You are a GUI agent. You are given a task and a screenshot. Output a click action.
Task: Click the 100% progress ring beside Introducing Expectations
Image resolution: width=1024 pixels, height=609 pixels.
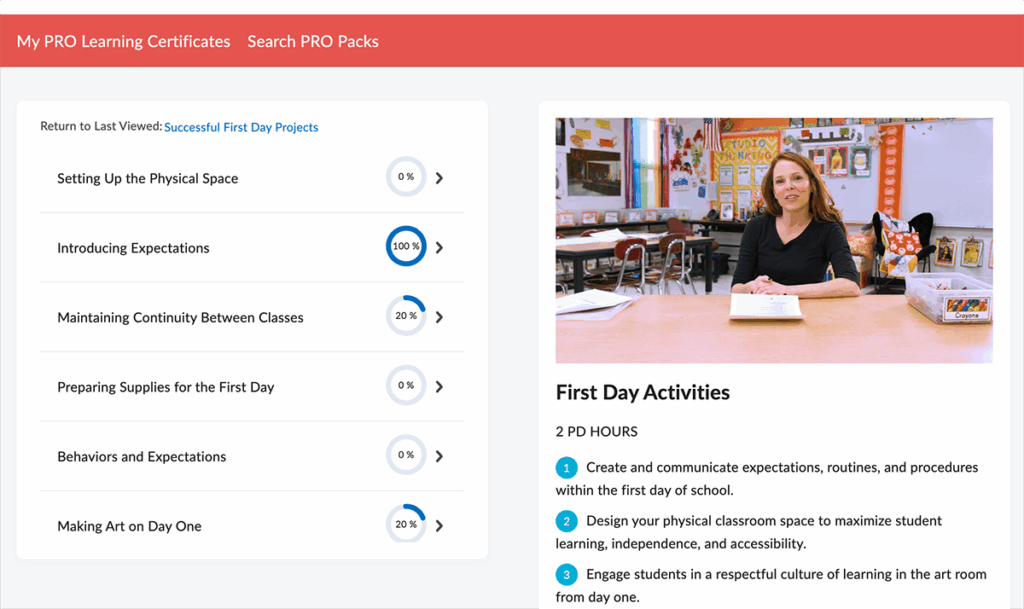406,245
